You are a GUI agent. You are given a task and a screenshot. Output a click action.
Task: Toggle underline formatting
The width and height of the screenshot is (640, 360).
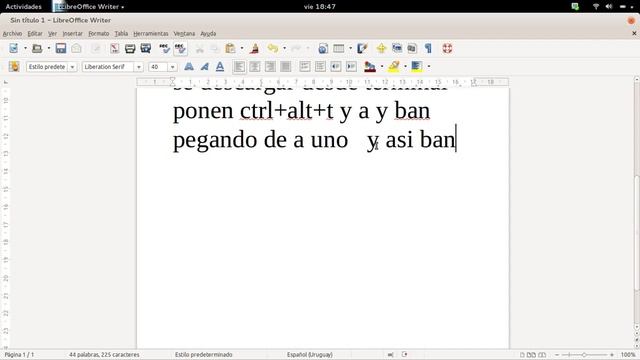pos(220,66)
